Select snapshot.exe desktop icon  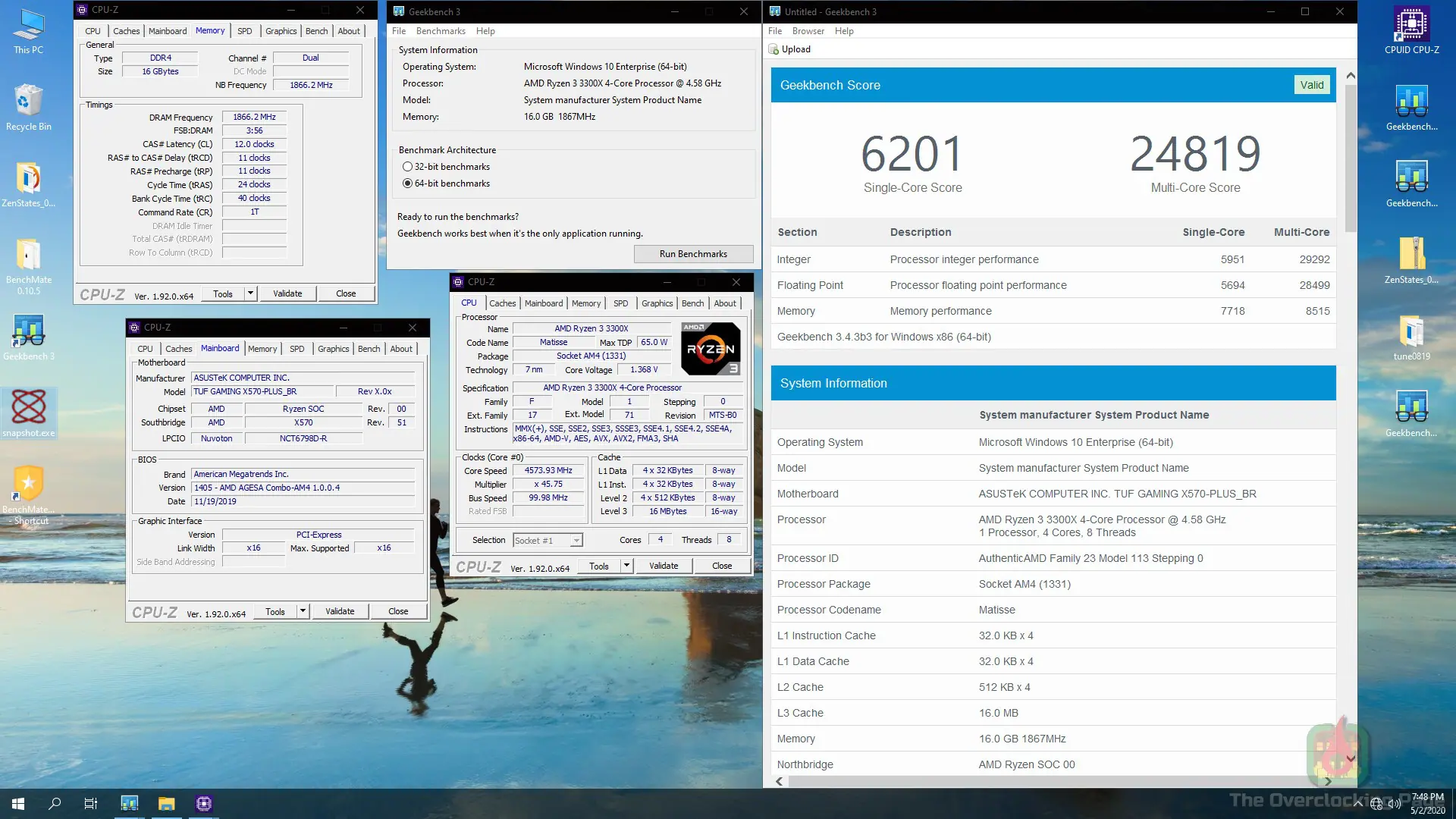tap(28, 413)
